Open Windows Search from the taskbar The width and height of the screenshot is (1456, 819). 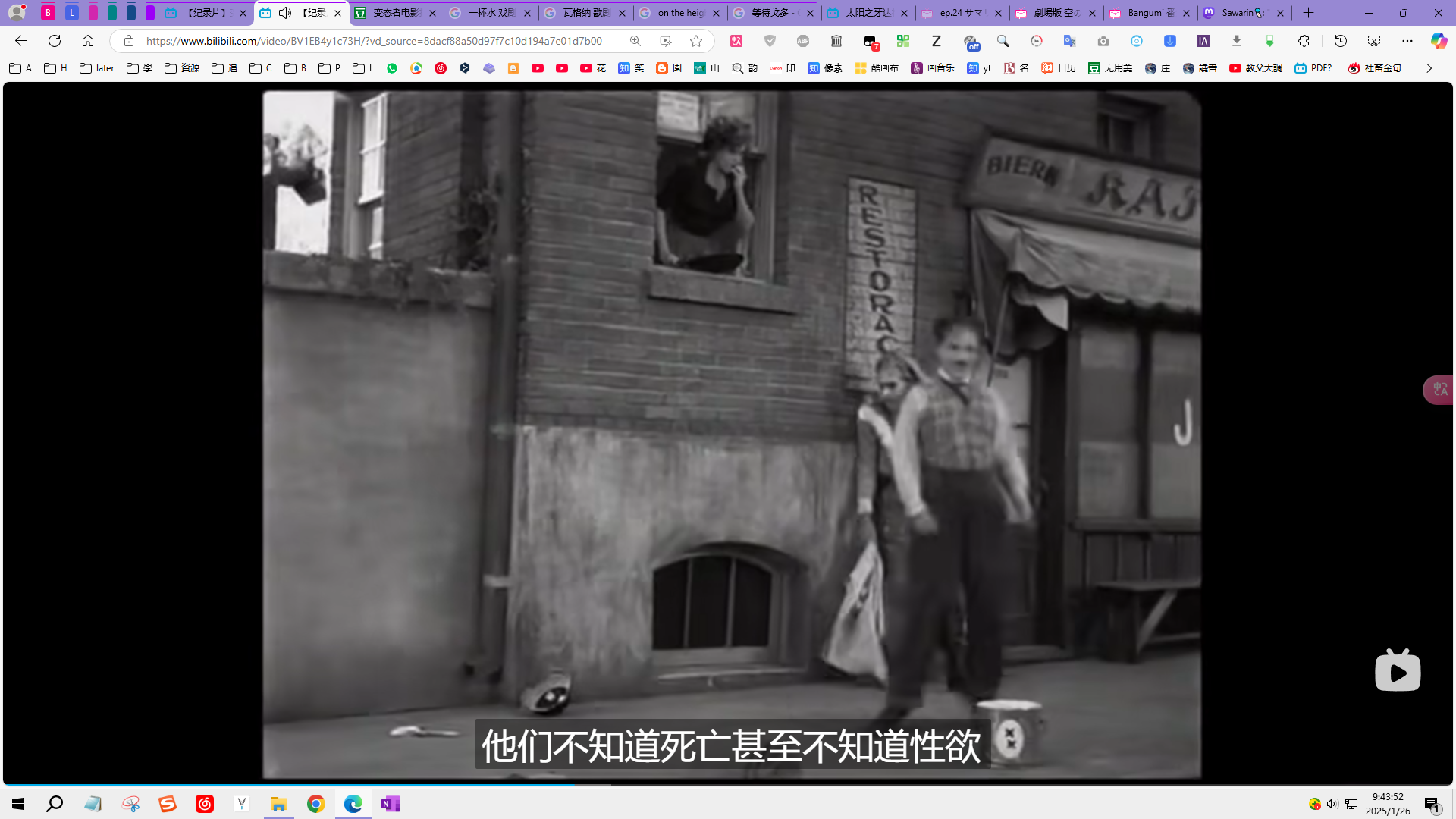point(55,804)
